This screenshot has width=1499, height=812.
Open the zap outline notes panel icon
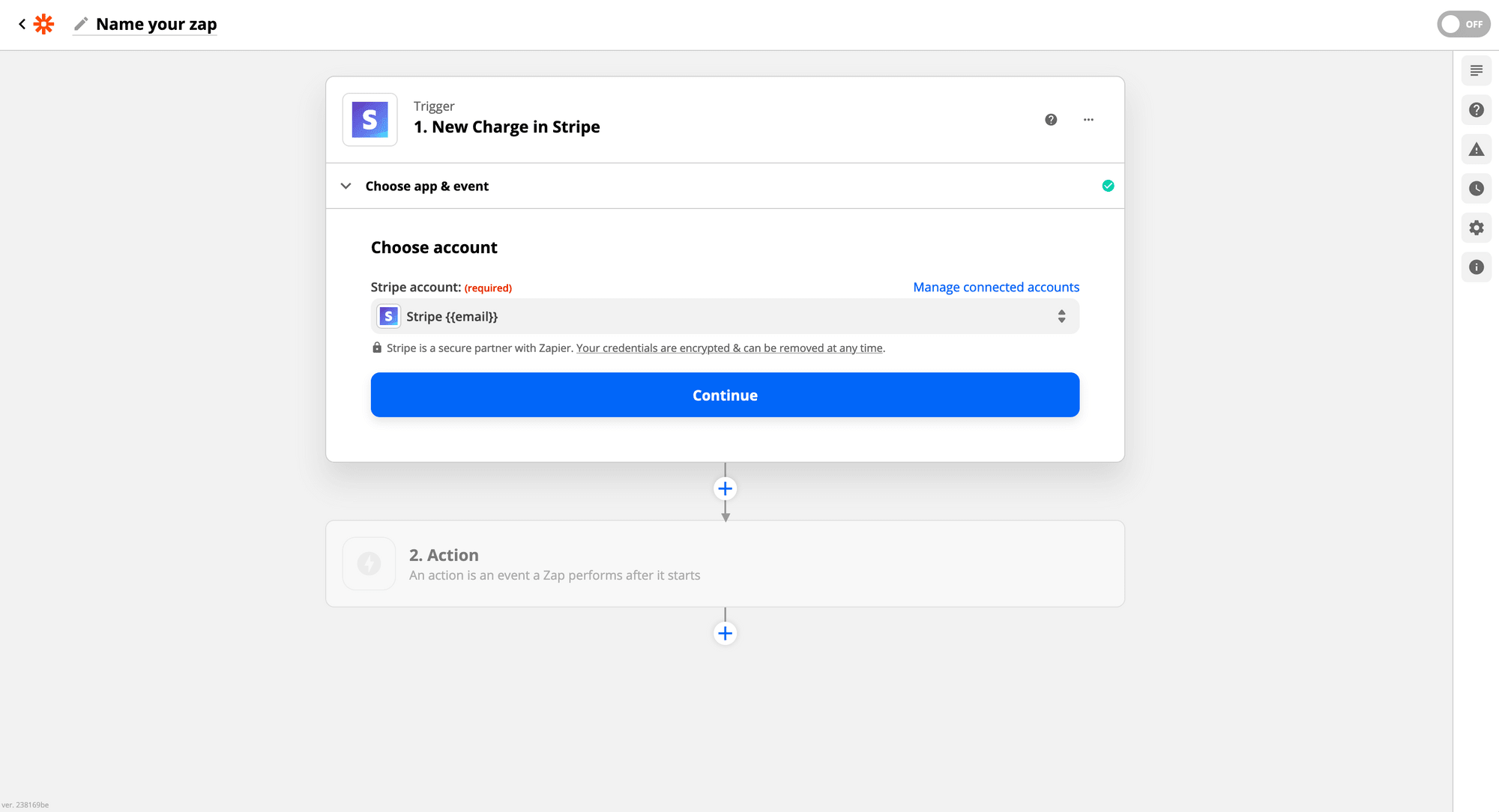[x=1476, y=70]
